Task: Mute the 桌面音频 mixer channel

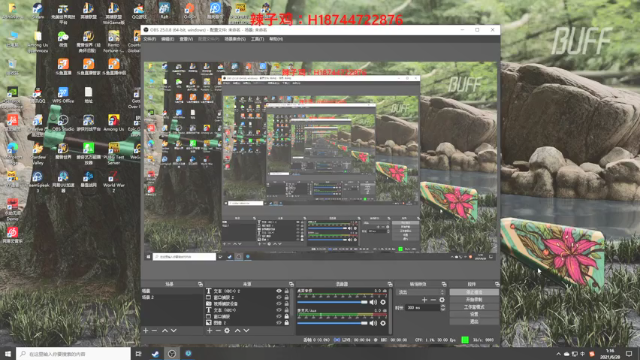Action: (373, 302)
